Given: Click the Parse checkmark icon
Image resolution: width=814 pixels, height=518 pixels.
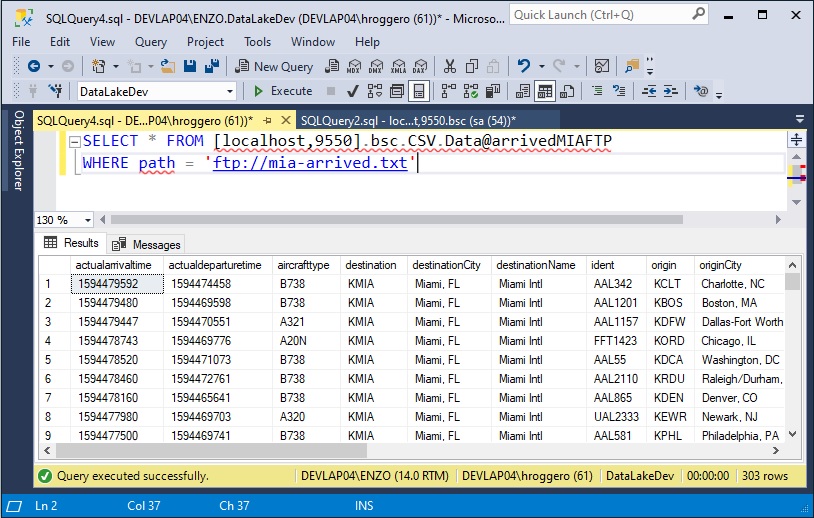Looking at the screenshot, I should tap(352, 91).
